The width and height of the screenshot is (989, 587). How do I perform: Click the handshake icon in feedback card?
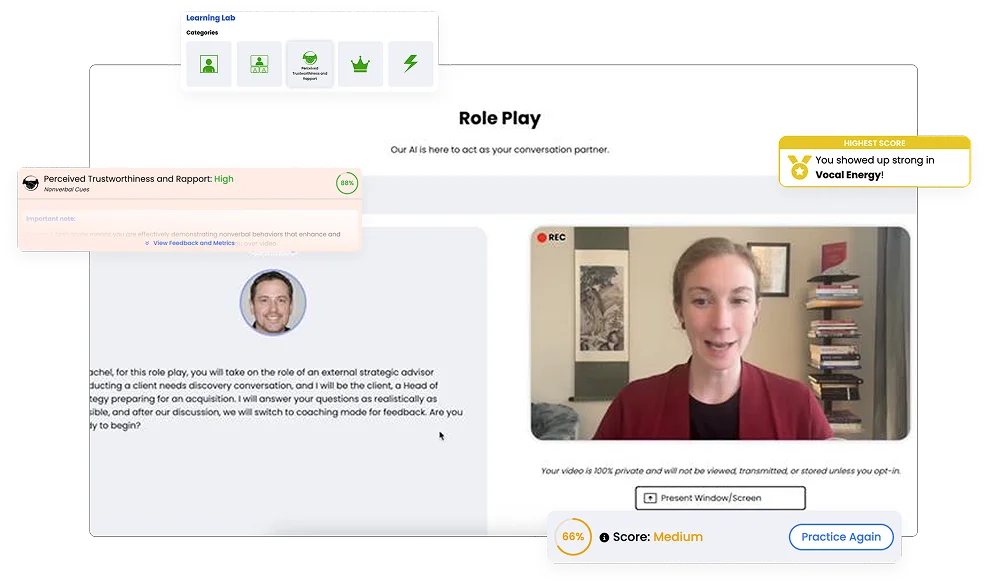pyautogui.click(x=31, y=183)
